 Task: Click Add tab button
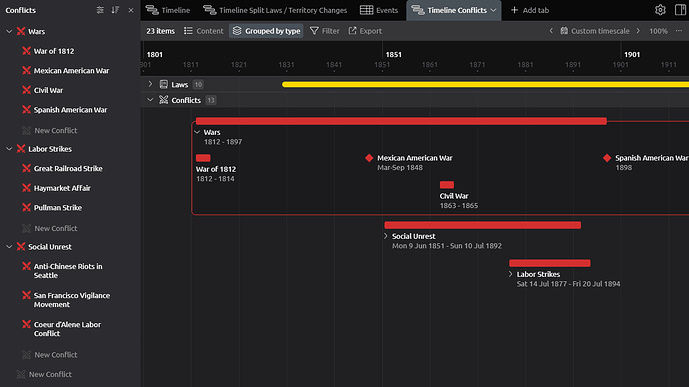[x=530, y=10]
